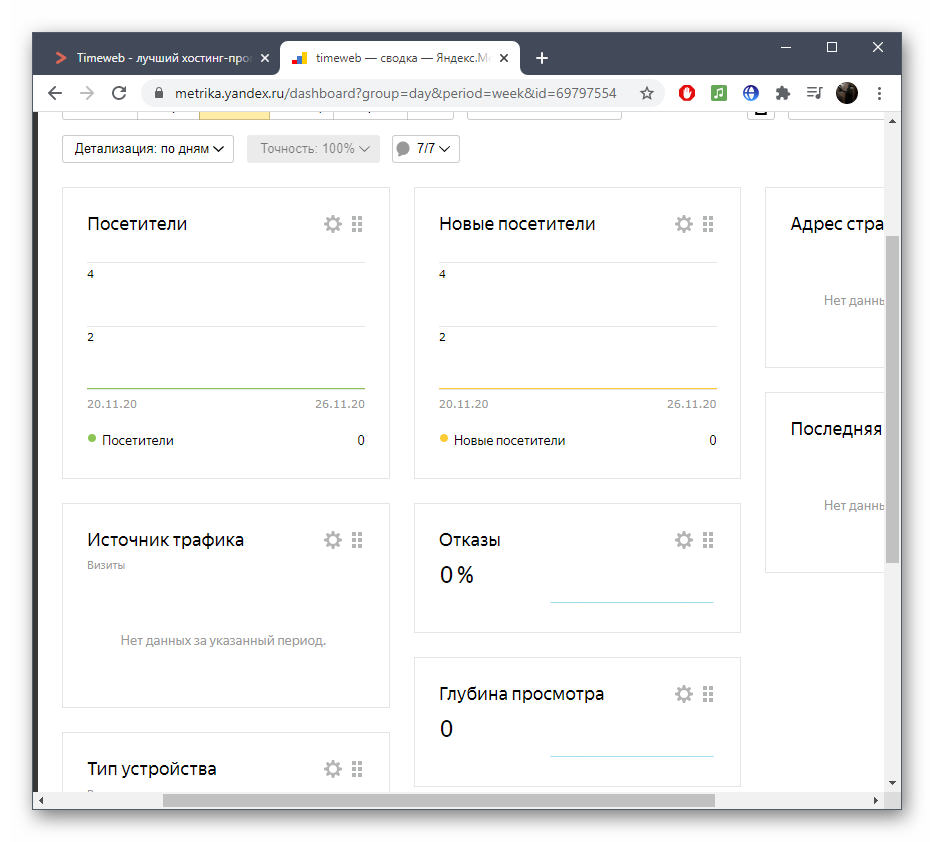Click drag handle grid icon on Новые посетители widget

(708, 224)
